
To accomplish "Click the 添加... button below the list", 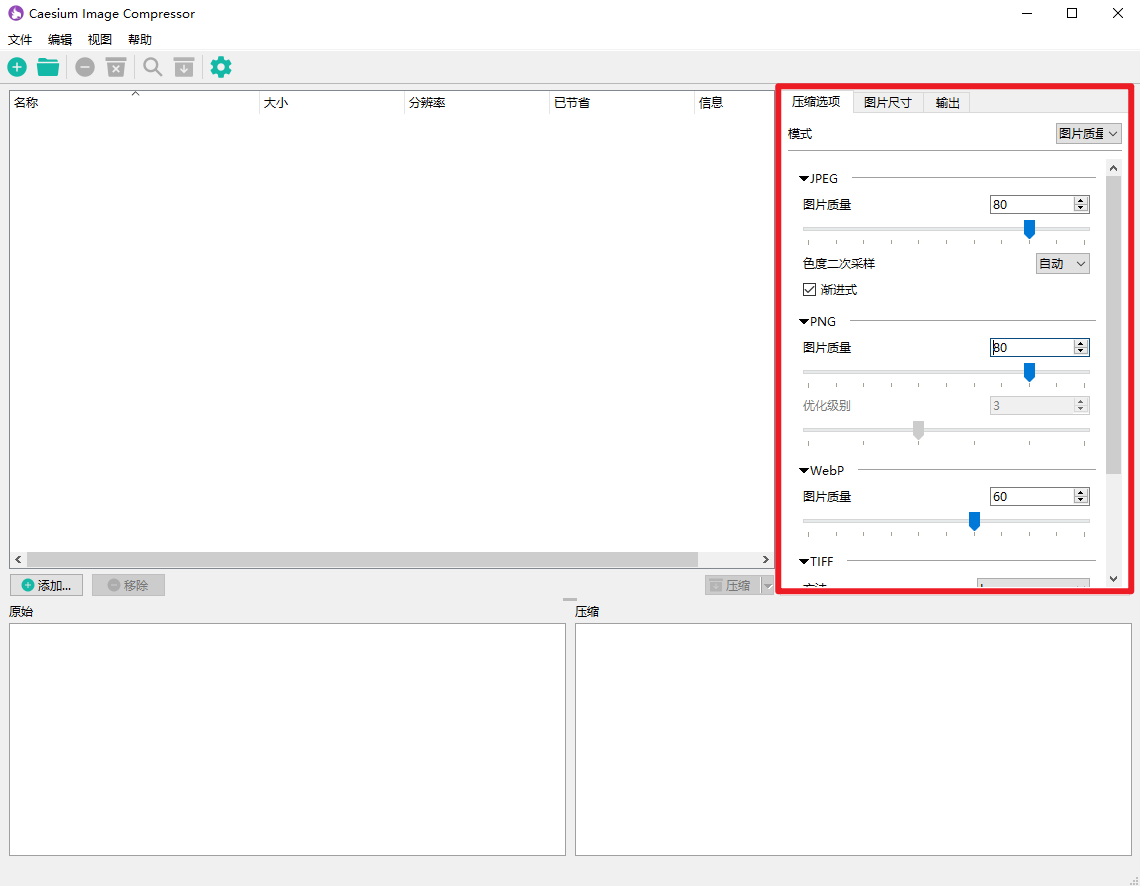I will pyautogui.click(x=46, y=585).
